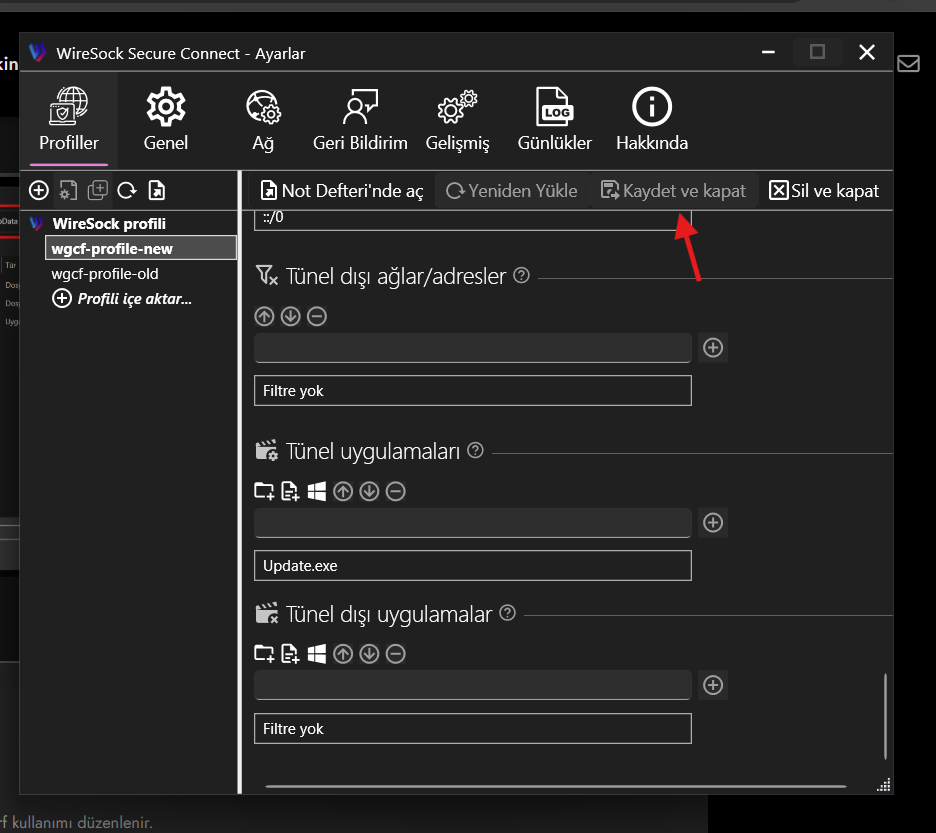The width and height of the screenshot is (936, 833).
Task: Add file in Tünel dışı uygulamalar
Action: coord(290,654)
